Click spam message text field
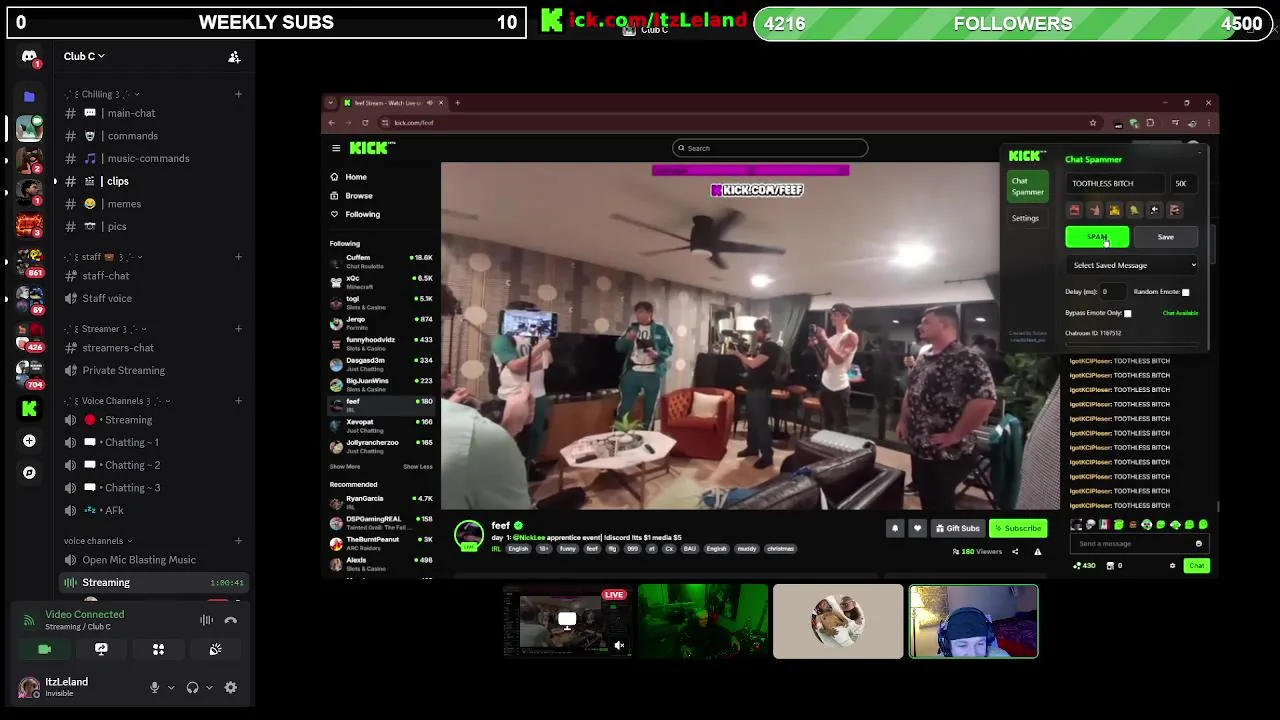The height and width of the screenshot is (720, 1280). (1117, 184)
